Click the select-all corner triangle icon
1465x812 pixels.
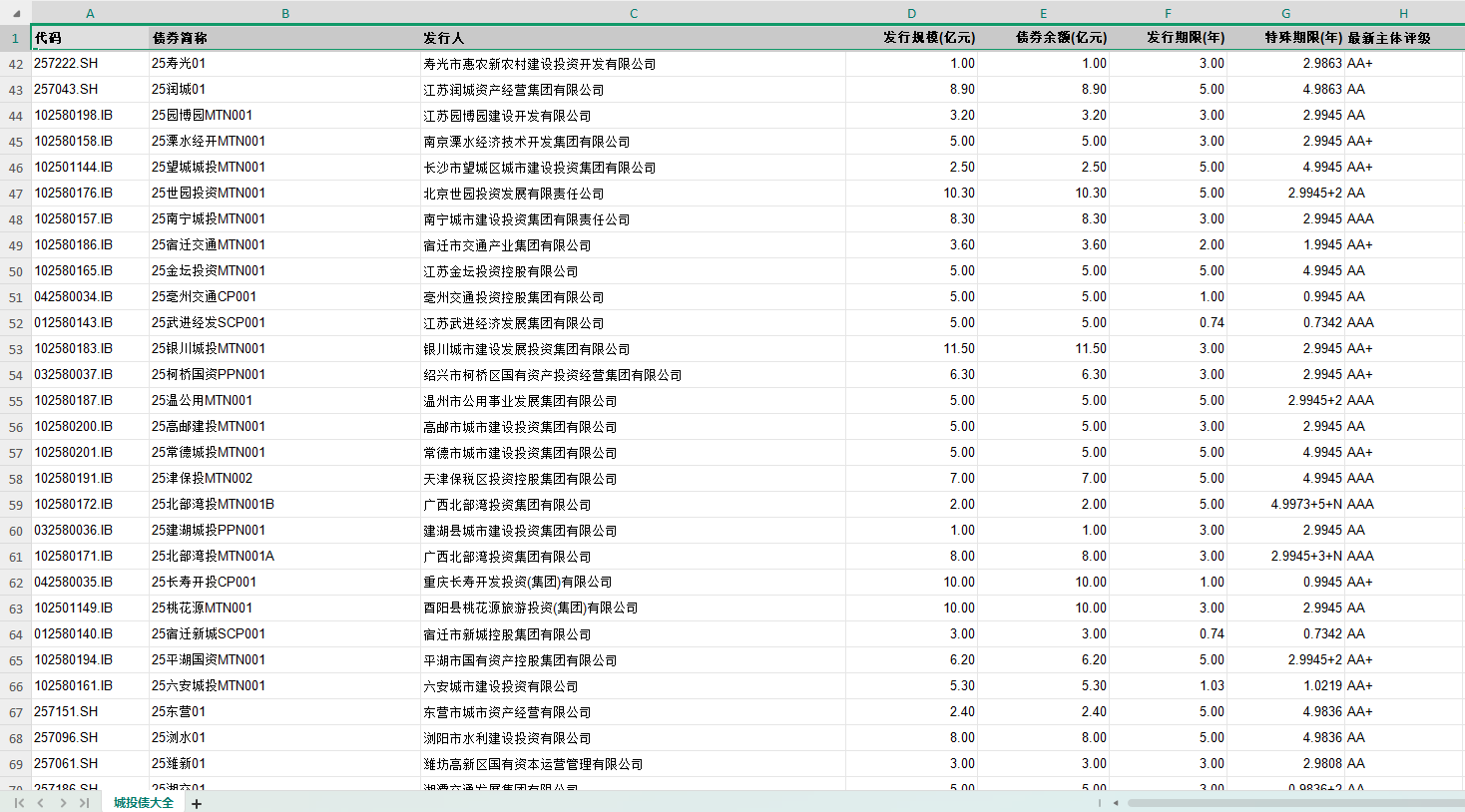[x=15, y=13]
